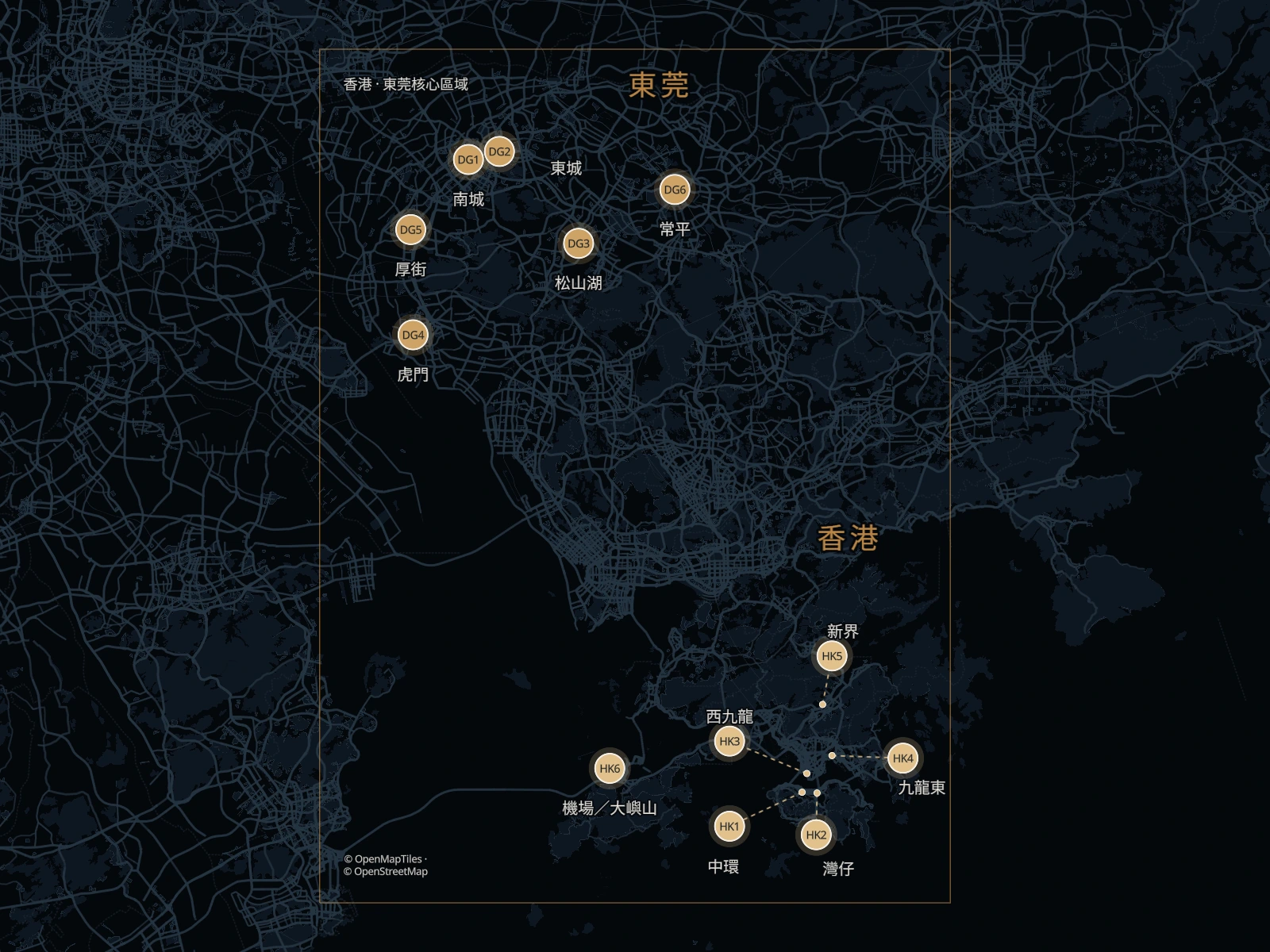1270x952 pixels.
Task: Click the 中環 label text
Action: (723, 867)
